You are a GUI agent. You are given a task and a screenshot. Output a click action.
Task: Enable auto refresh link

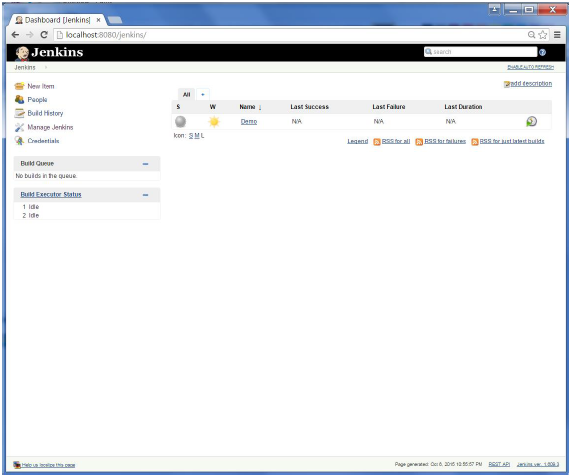click(531, 67)
